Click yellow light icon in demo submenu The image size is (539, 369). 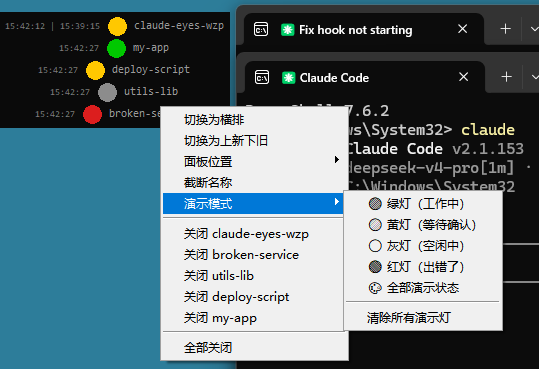click(375, 225)
